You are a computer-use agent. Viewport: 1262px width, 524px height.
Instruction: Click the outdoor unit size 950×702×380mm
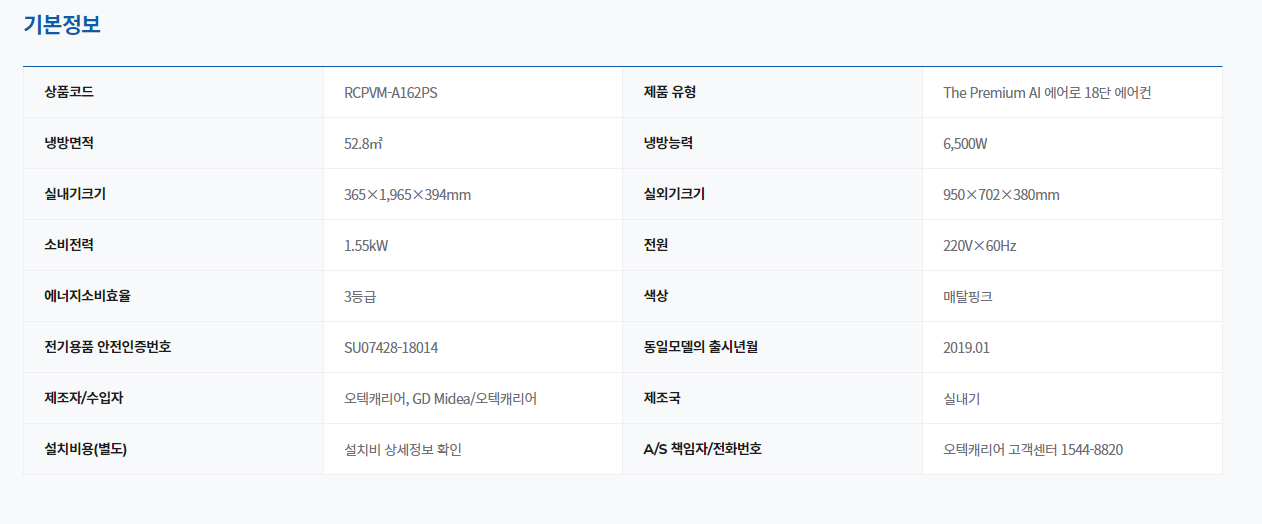(1001, 195)
